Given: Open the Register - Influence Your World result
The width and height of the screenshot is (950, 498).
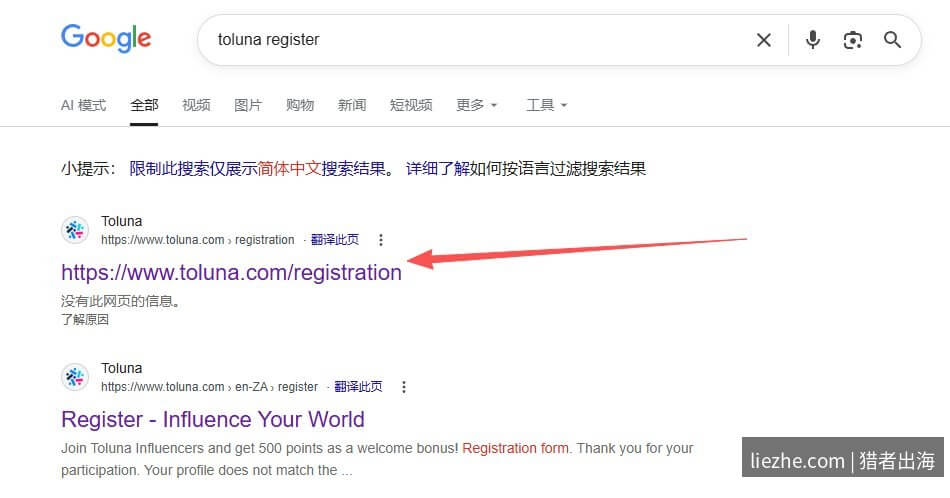Looking at the screenshot, I should click(213, 419).
